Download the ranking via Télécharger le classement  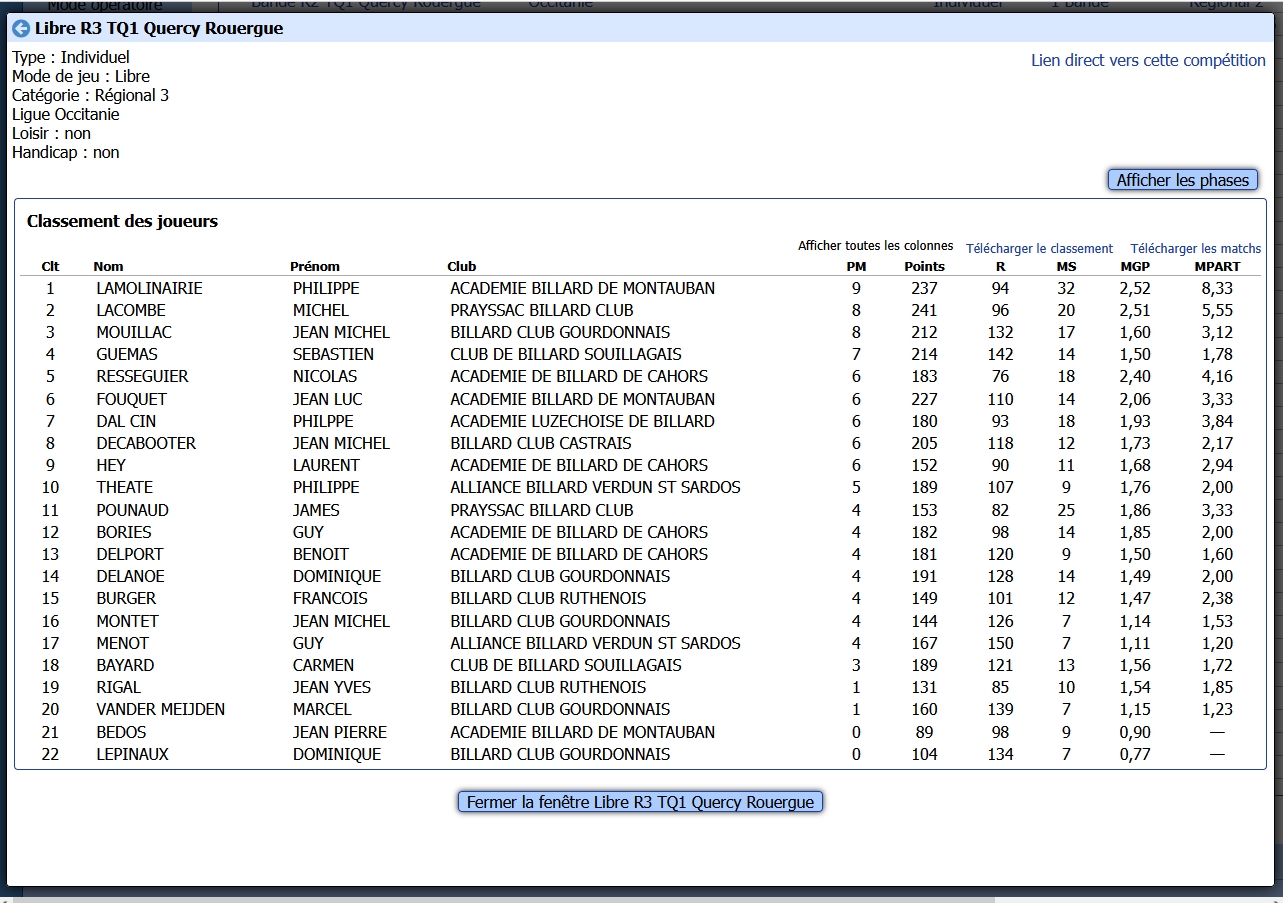point(1039,248)
